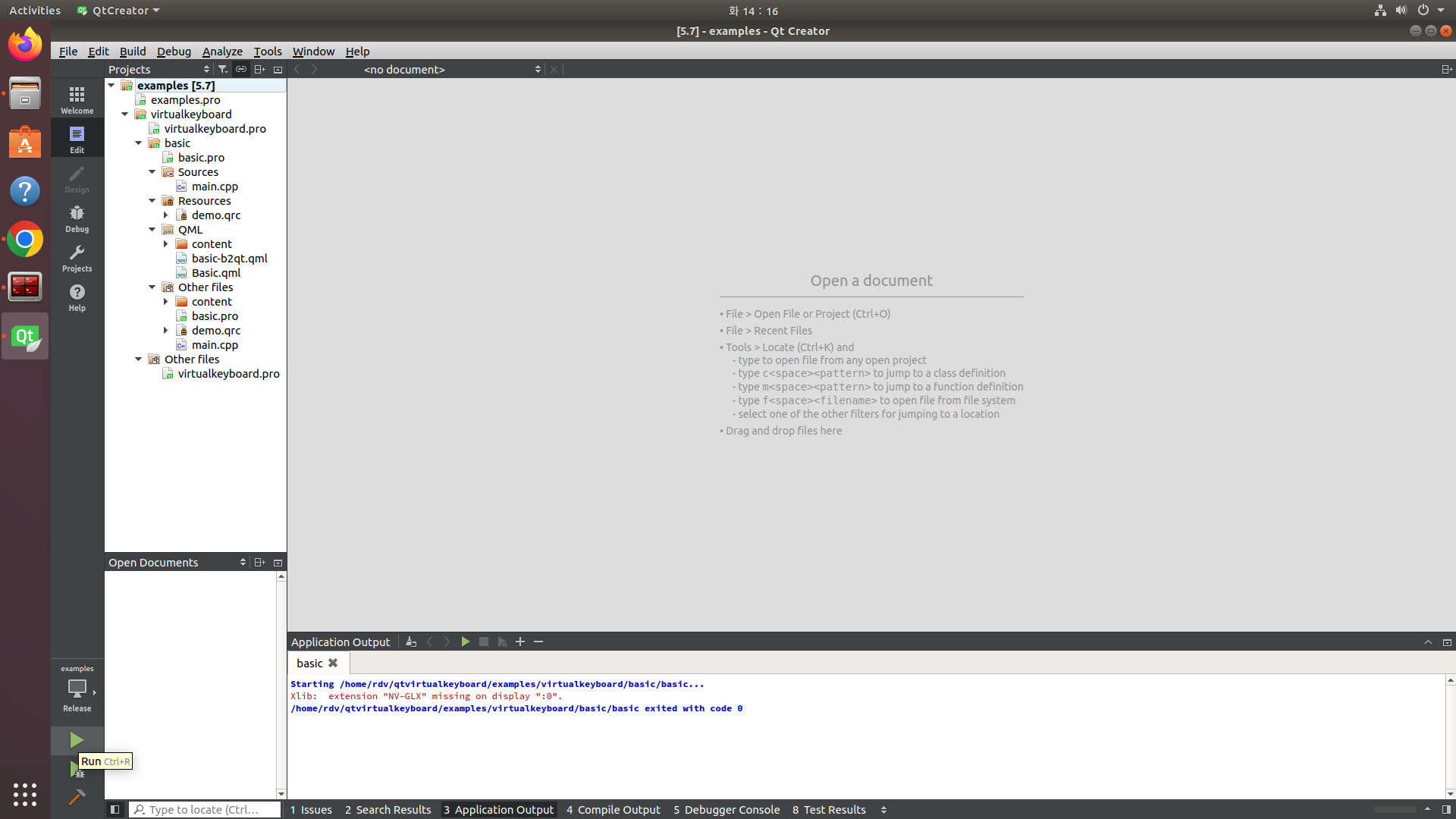Image resolution: width=1456 pixels, height=819 pixels.
Task: Collapse the QML folder
Action: click(152, 229)
